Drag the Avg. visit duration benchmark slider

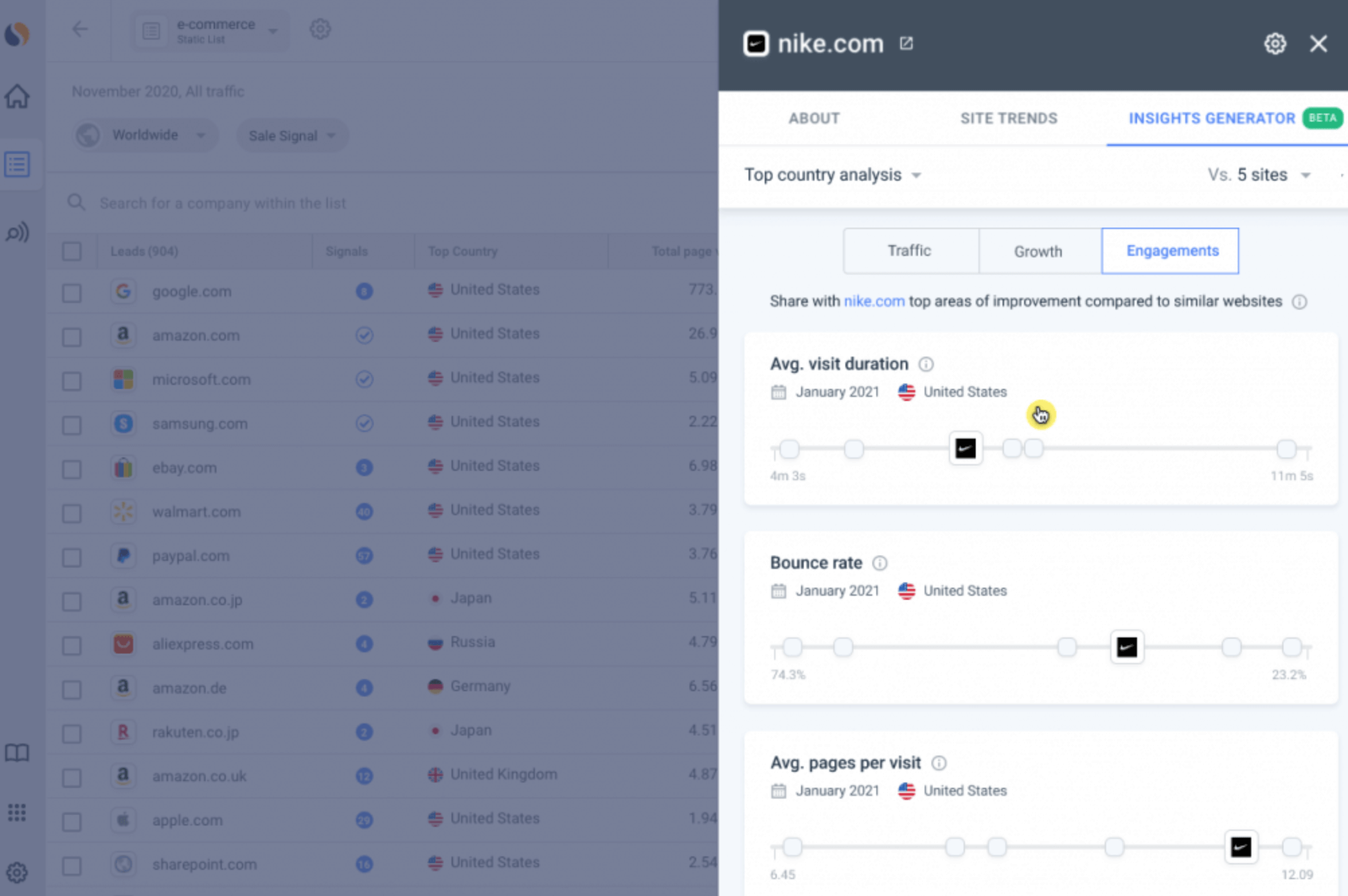point(965,448)
